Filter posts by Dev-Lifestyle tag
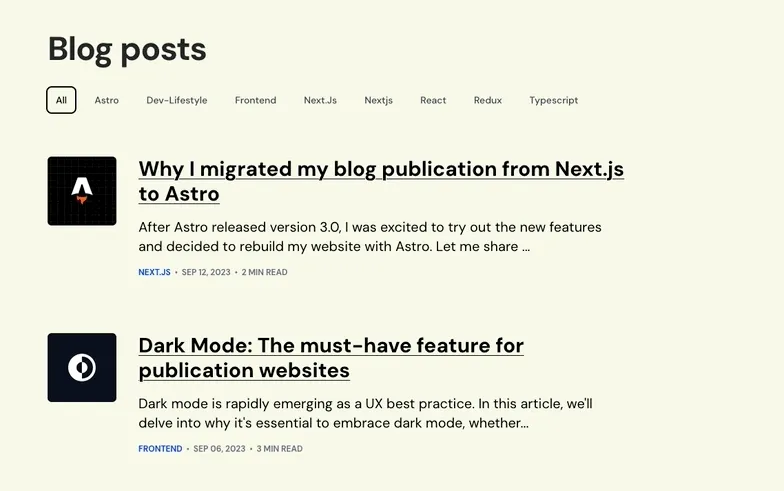Screen dimensions: 784x491 176,100
